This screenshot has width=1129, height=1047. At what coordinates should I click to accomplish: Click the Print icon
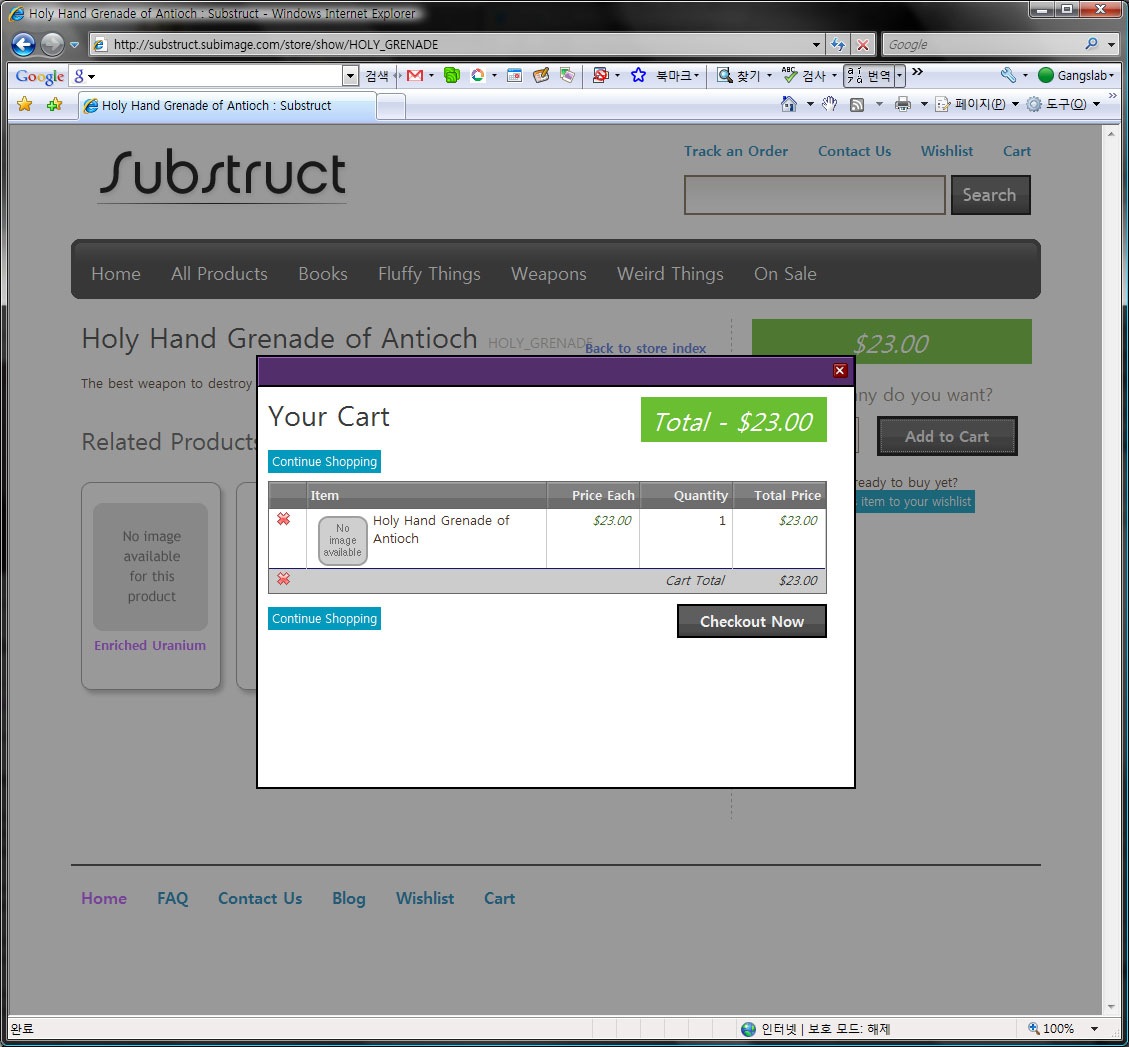pyautogui.click(x=902, y=105)
